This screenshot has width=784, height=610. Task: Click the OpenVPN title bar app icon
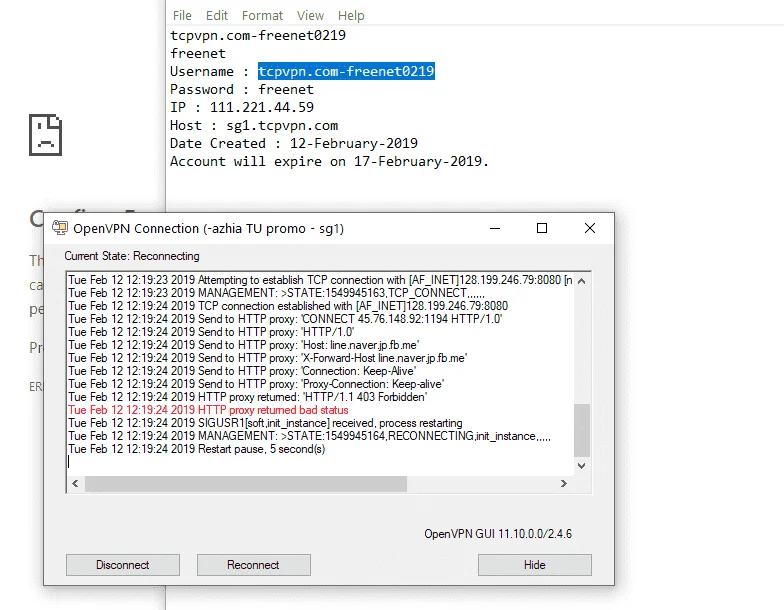(60, 228)
